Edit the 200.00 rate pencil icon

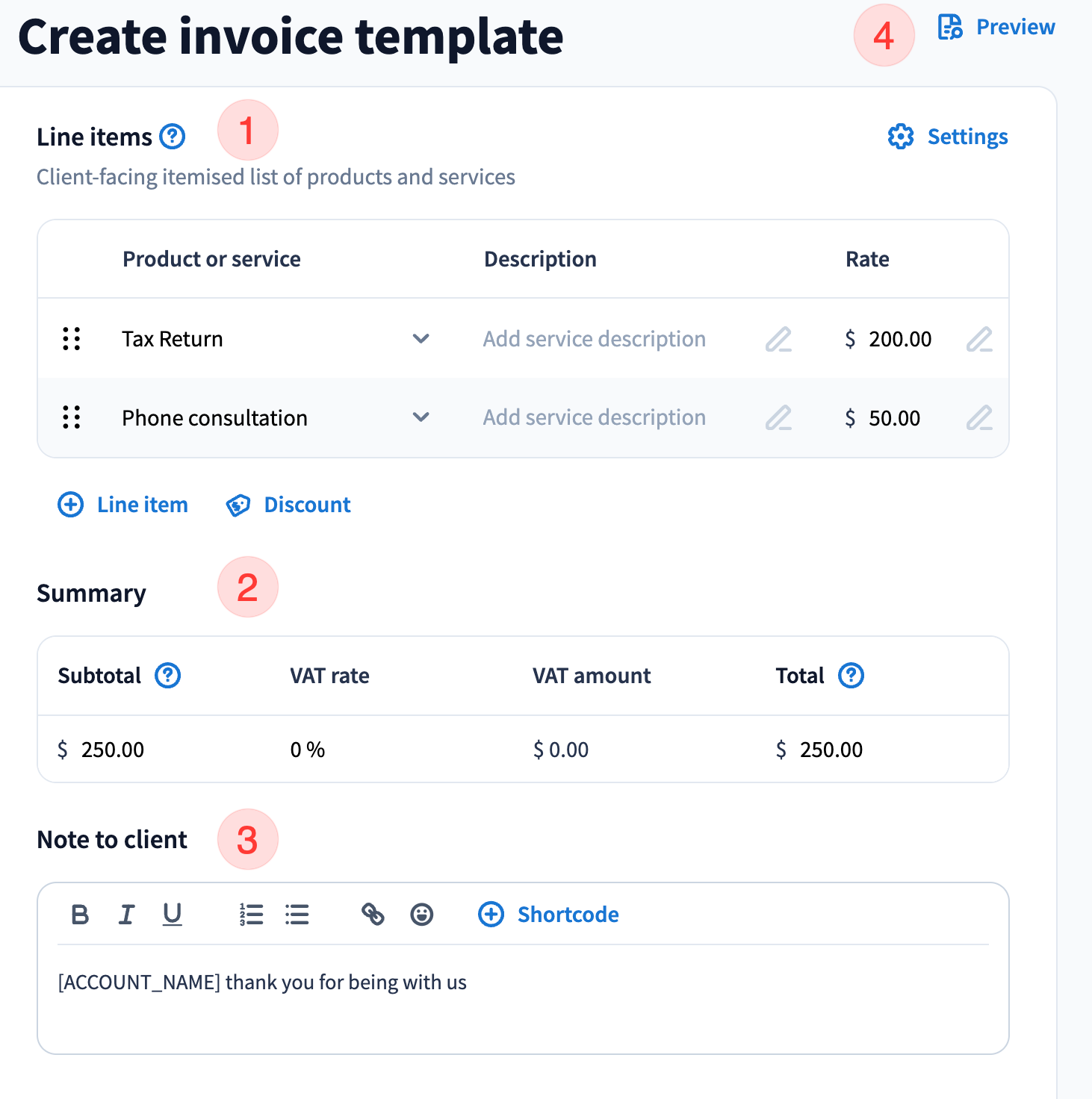[x=979, y=339]
